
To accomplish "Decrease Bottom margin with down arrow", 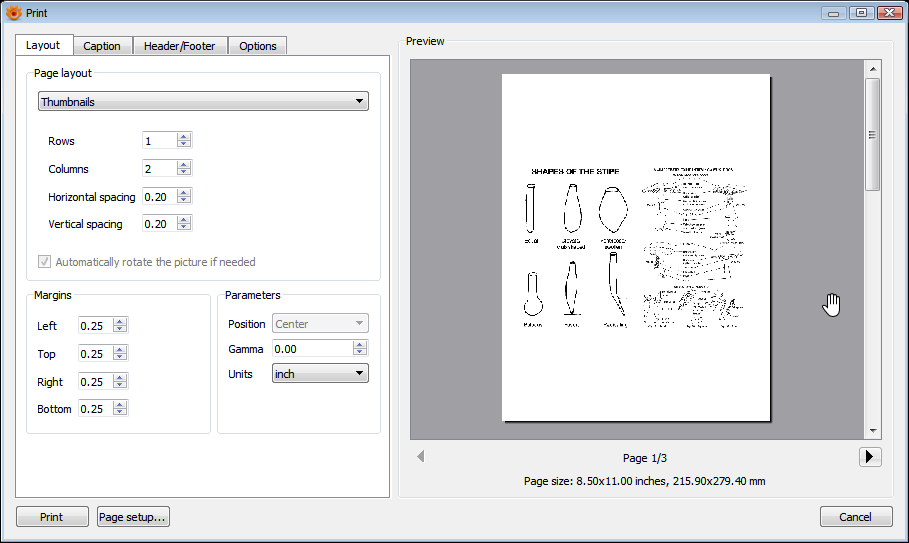I will pyautogui.click(x=120, y=413).
